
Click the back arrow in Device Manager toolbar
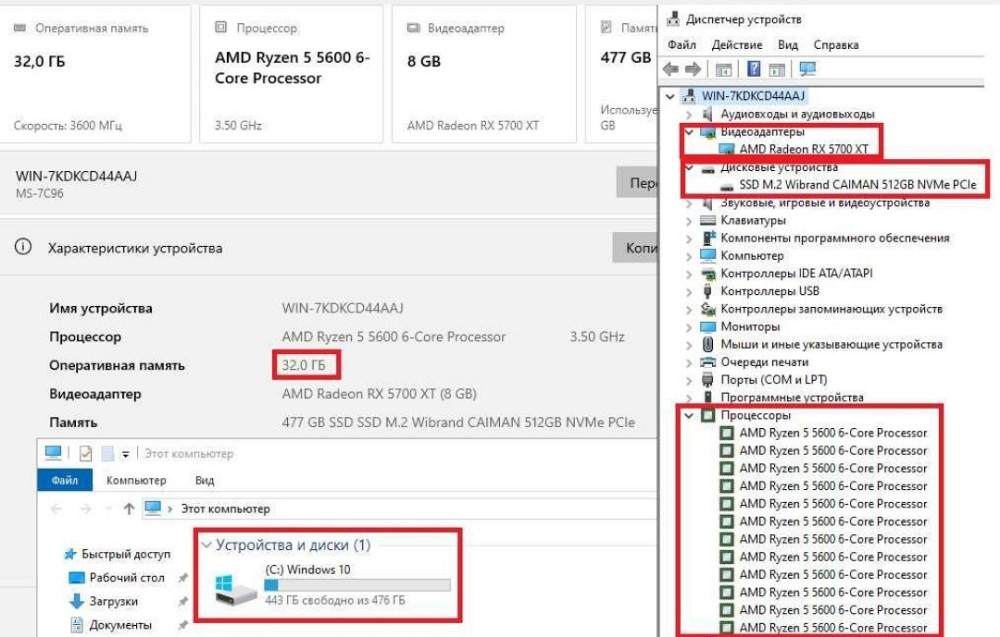[670, 69]
